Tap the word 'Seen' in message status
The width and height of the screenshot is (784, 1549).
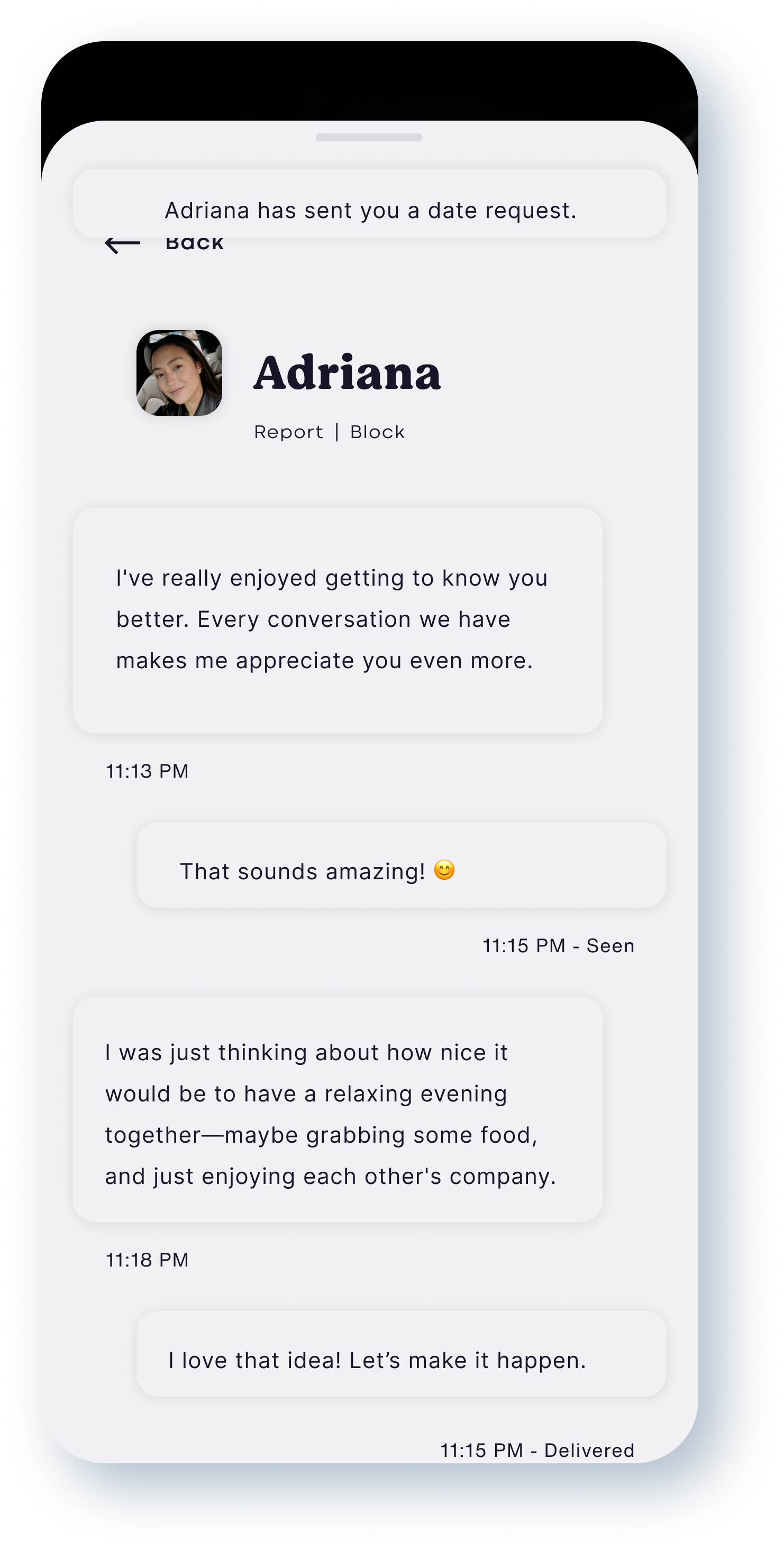click(x=610, y=946)
